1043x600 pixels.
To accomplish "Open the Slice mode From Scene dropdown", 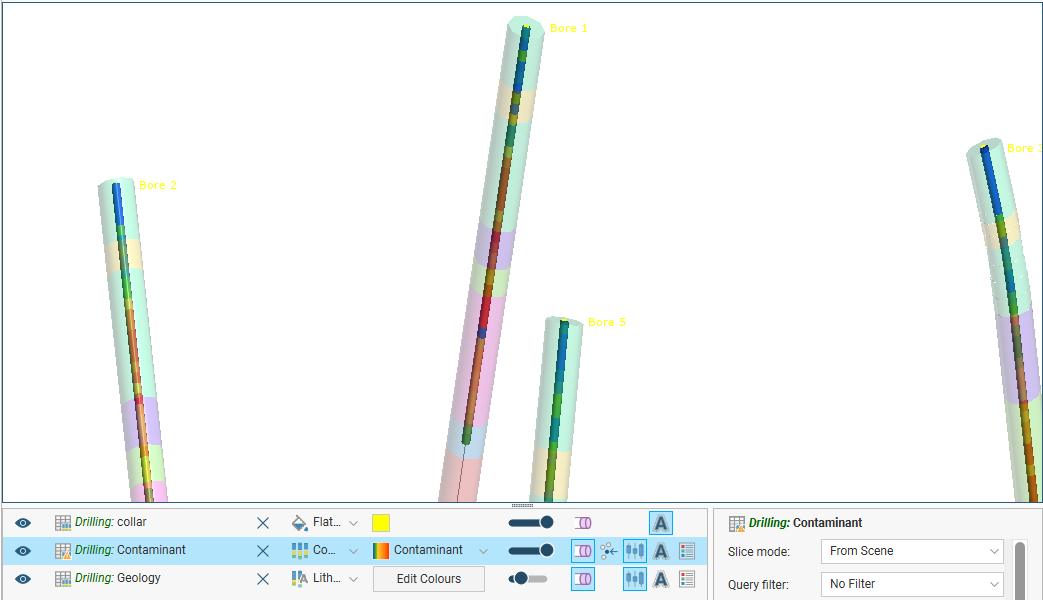I will [912, 551].
